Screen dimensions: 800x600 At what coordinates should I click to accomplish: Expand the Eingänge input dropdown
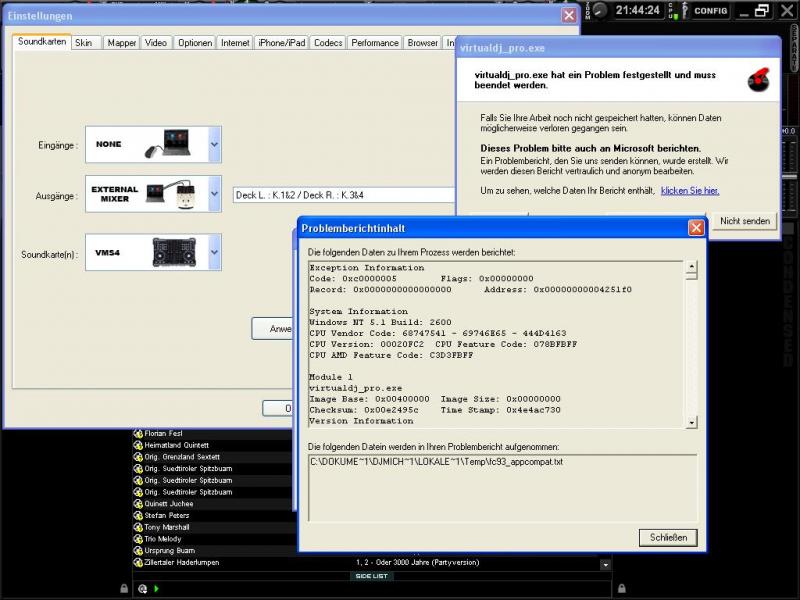(214, 145)
